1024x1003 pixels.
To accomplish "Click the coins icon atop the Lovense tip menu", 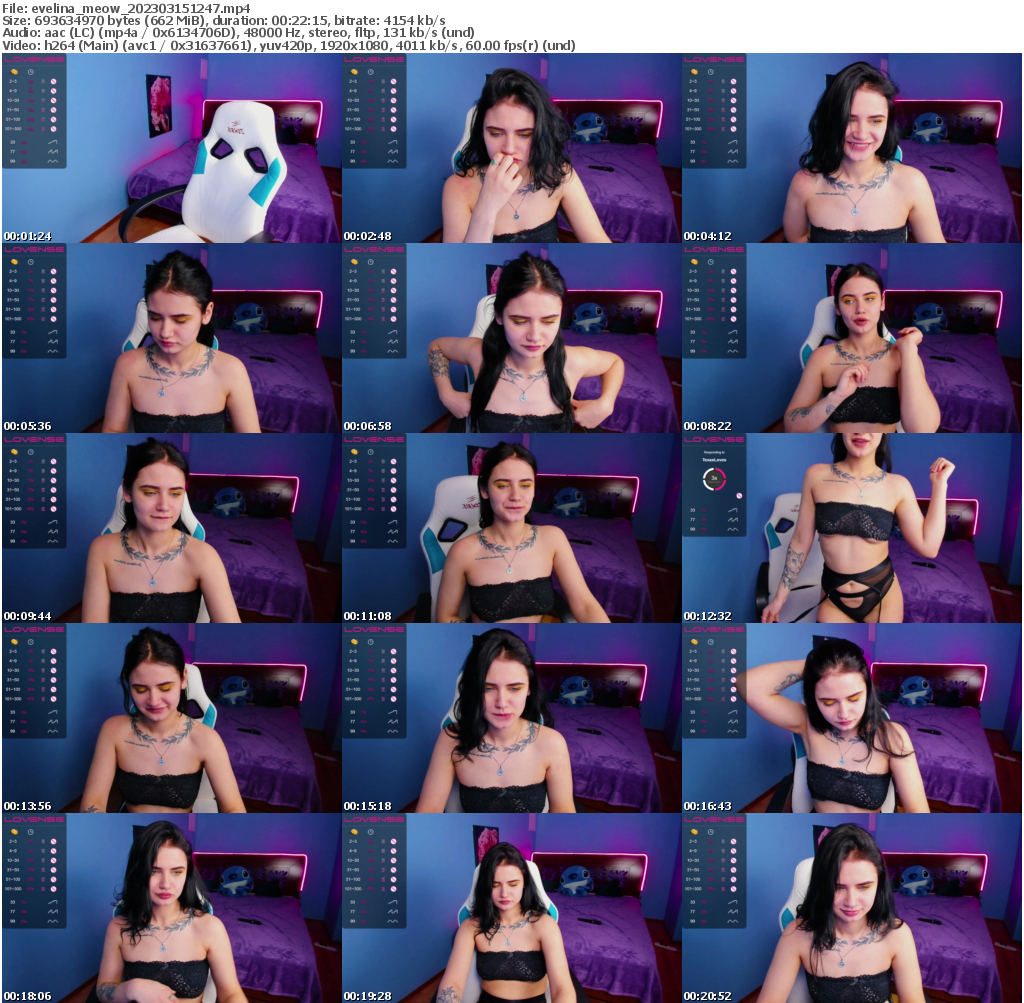I will click(x=14, y=72).
